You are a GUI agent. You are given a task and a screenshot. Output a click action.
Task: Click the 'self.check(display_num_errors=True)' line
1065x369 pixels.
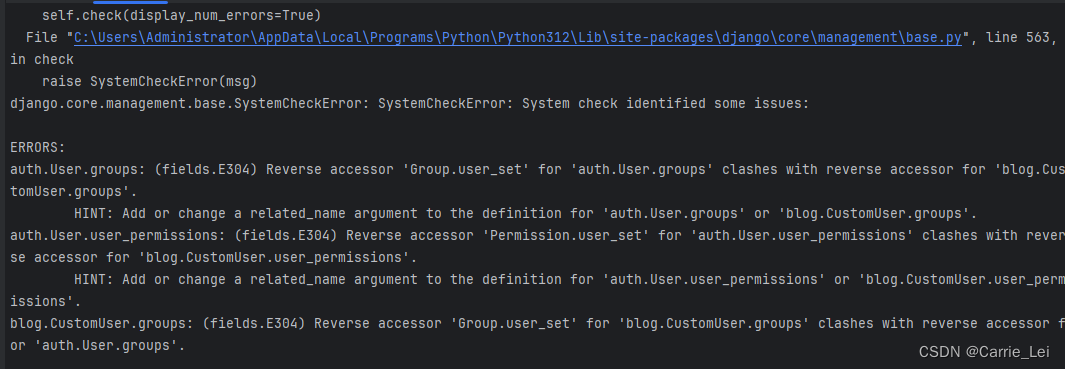pos(181,15)
